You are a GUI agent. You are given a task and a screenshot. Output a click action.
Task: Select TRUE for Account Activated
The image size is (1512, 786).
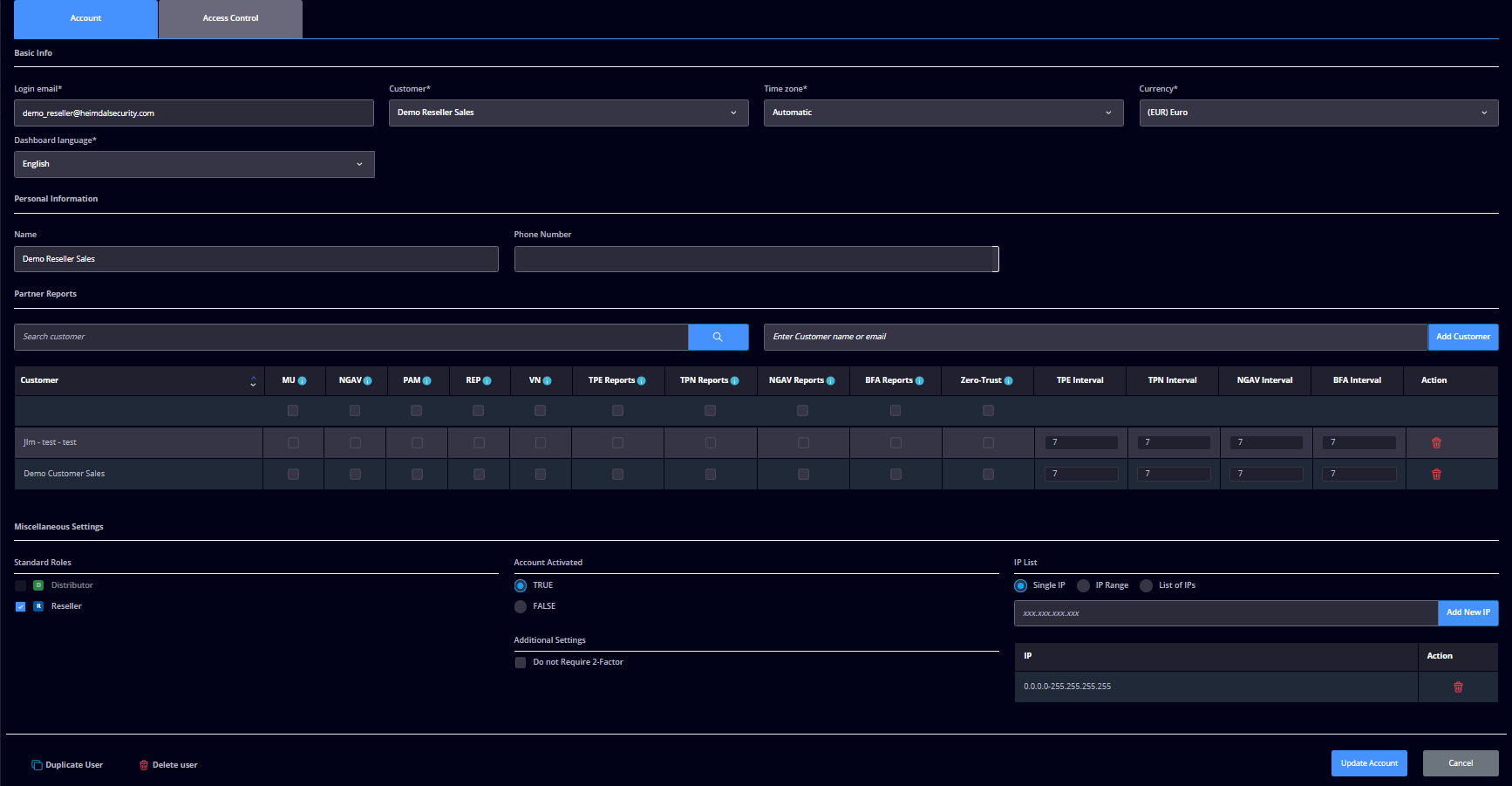point(521,585)
